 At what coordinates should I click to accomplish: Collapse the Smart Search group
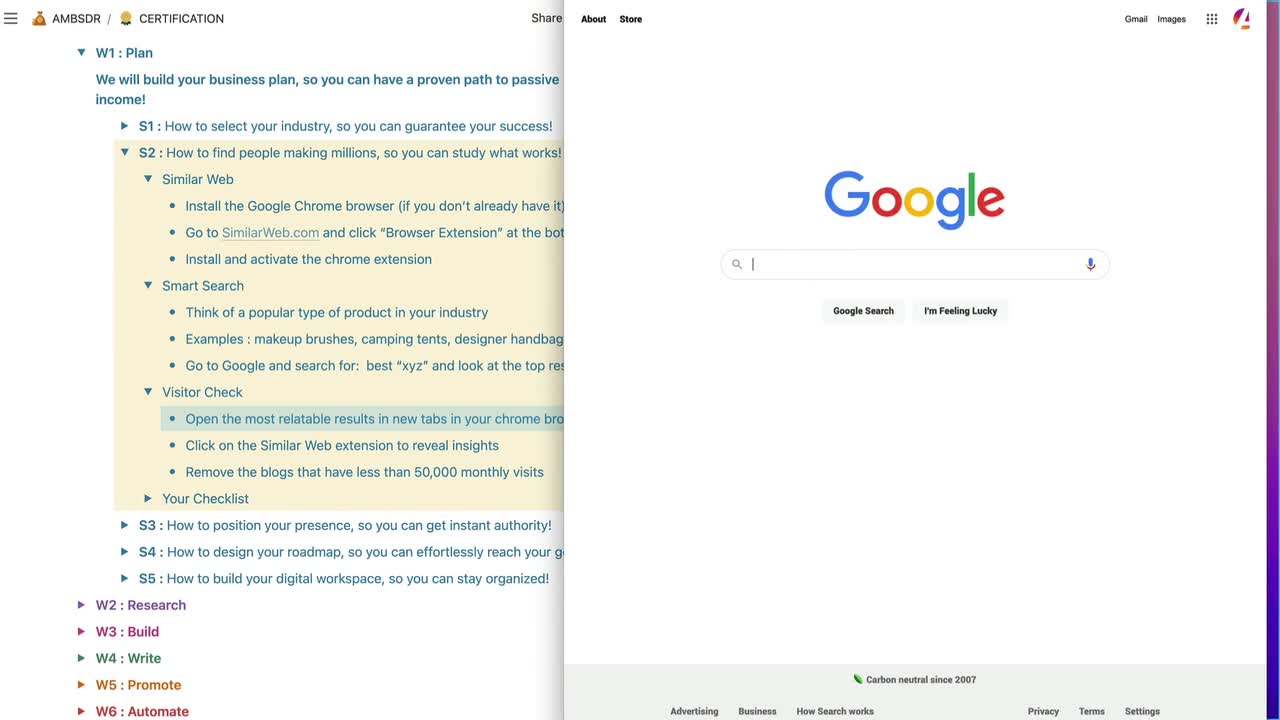[x=148, y=285]
